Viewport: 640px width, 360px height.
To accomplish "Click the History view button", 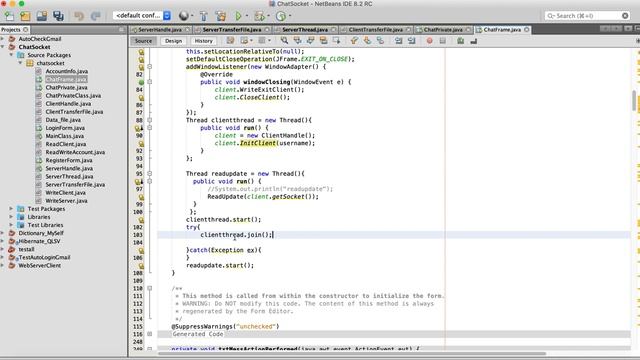I will click(203, 41).
